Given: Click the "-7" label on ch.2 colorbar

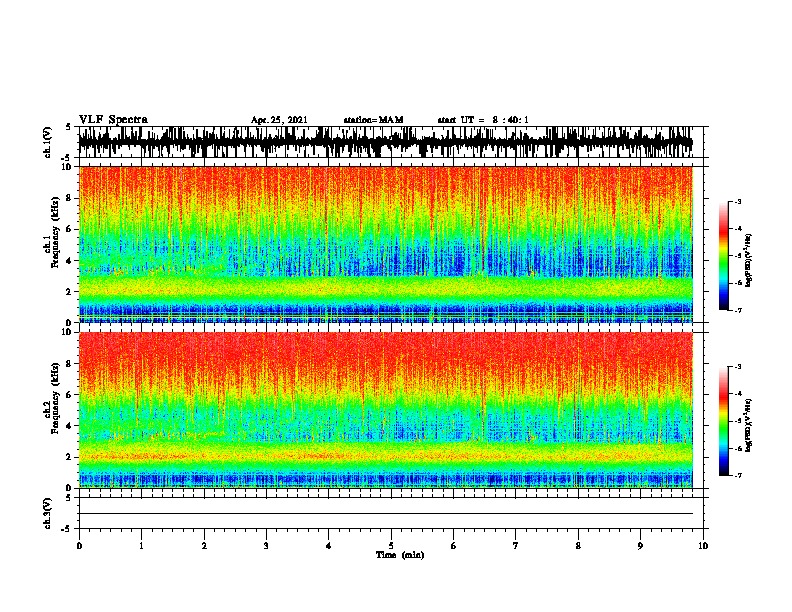Looking at the screenshot, I should pyautogui.click(x=738, y=475).
